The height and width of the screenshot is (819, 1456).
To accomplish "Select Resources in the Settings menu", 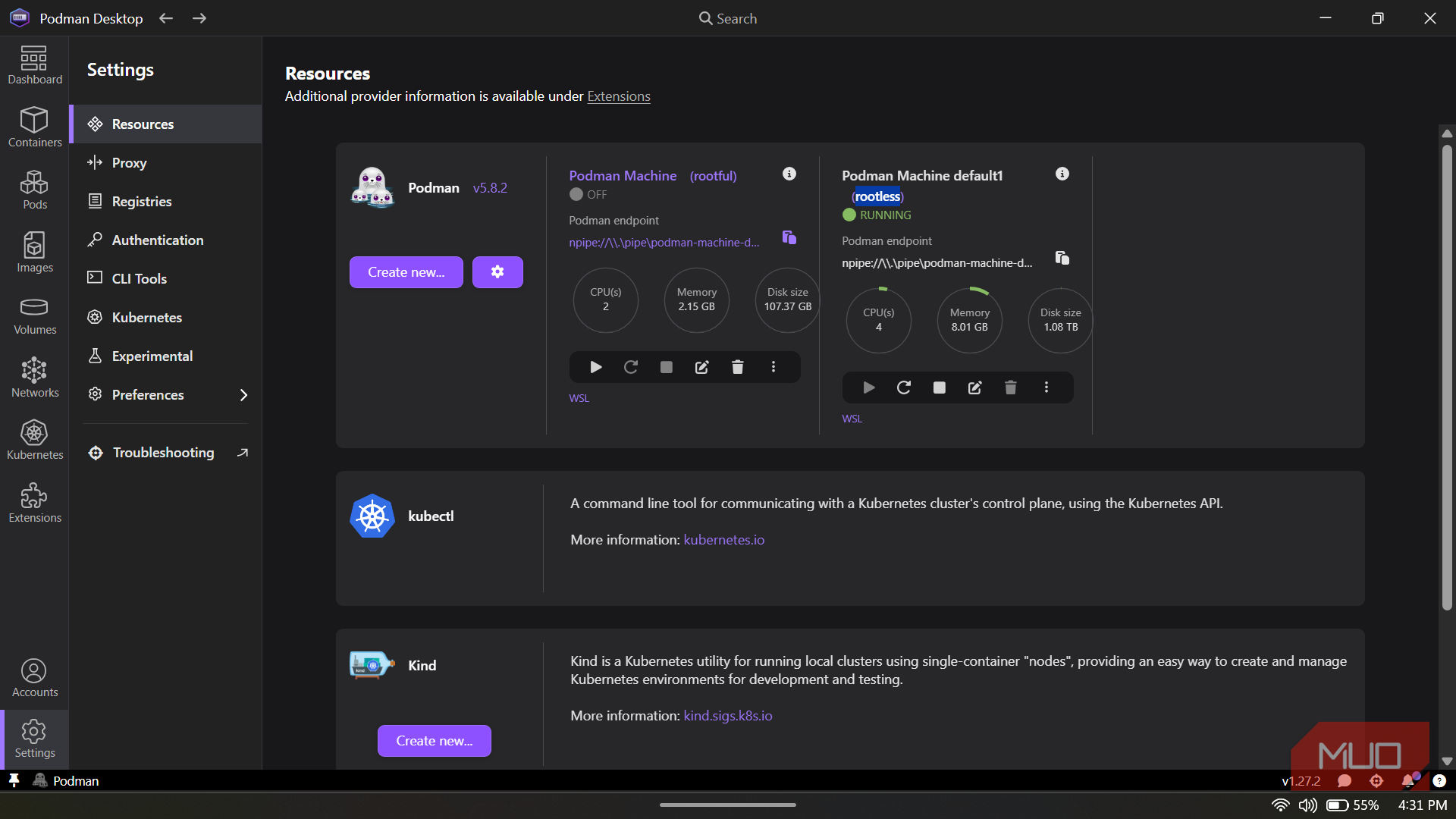I will pyautogui.click(x=165, y=124).
